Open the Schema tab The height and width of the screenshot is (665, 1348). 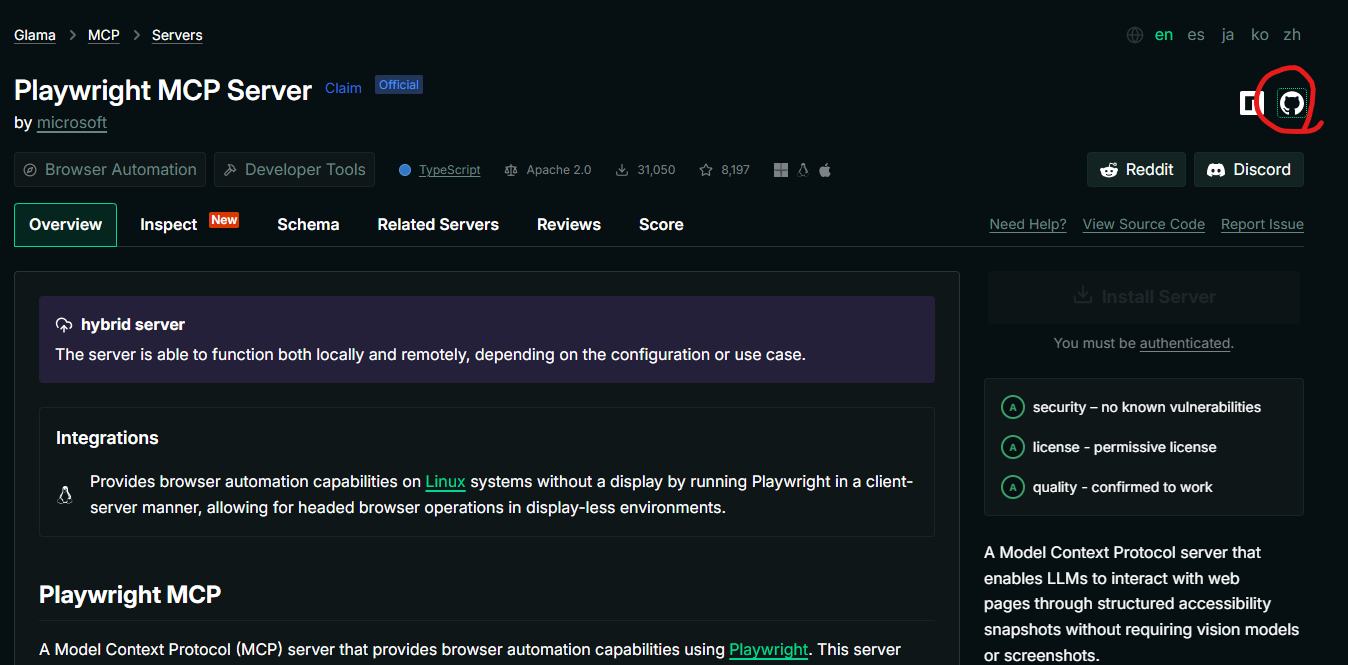point(308,225)
